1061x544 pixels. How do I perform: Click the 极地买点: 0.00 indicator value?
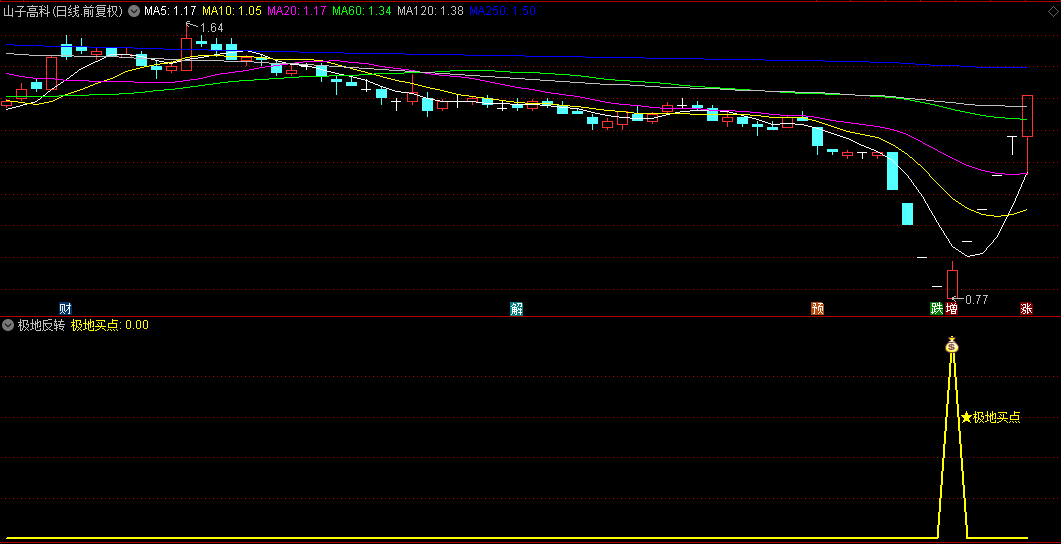click(x=110, y=325)
